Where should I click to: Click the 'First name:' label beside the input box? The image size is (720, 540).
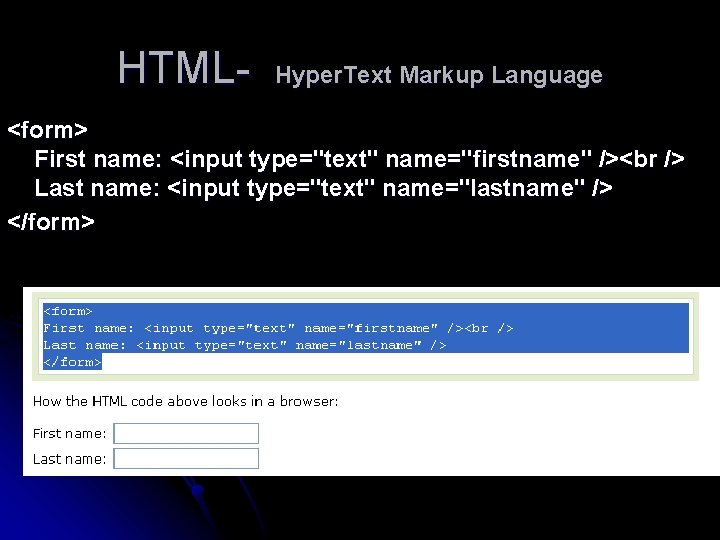(69, 434)
